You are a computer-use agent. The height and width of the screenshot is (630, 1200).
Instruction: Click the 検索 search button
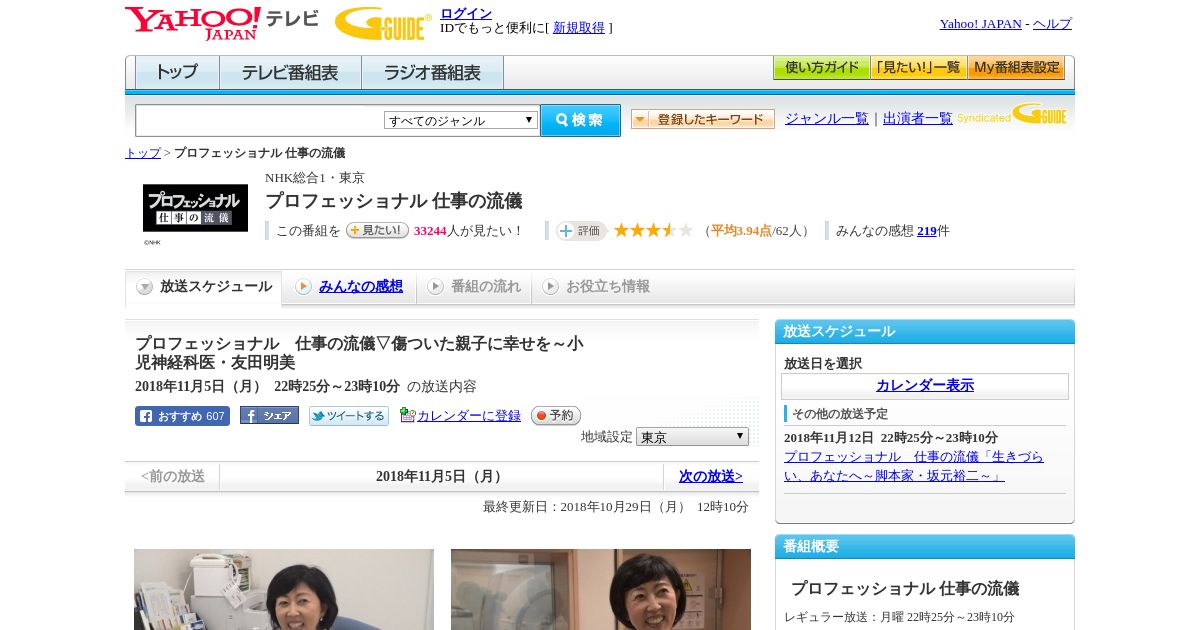coord(580,120)
